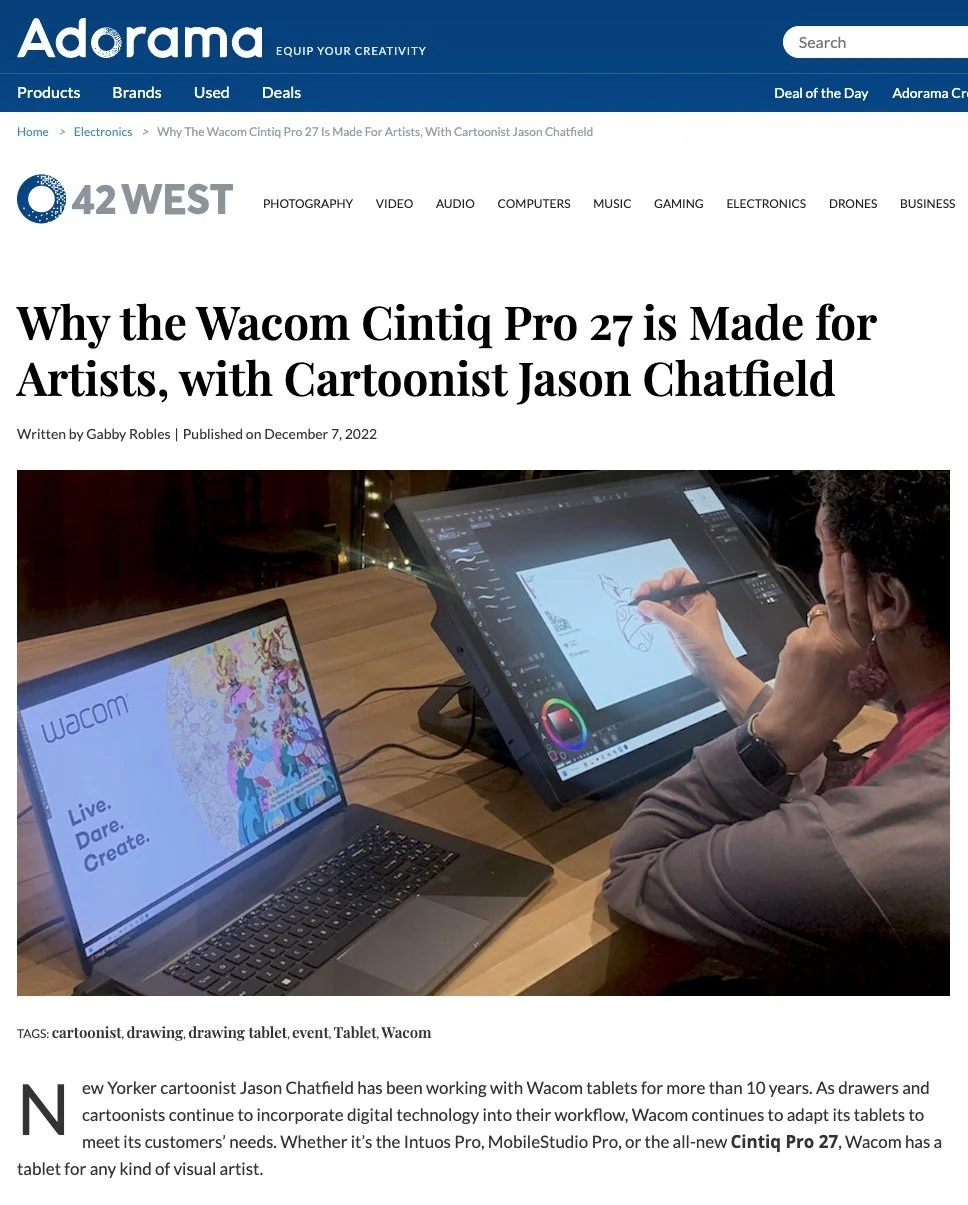Open the cartoonist tag
The height and width of the screenshot is (1205, 968).
(x=87, y=1032)
